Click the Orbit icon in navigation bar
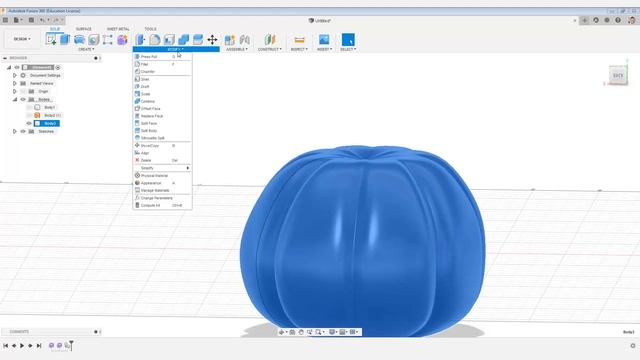Screen dimensions: 640x360 point(281,332)
